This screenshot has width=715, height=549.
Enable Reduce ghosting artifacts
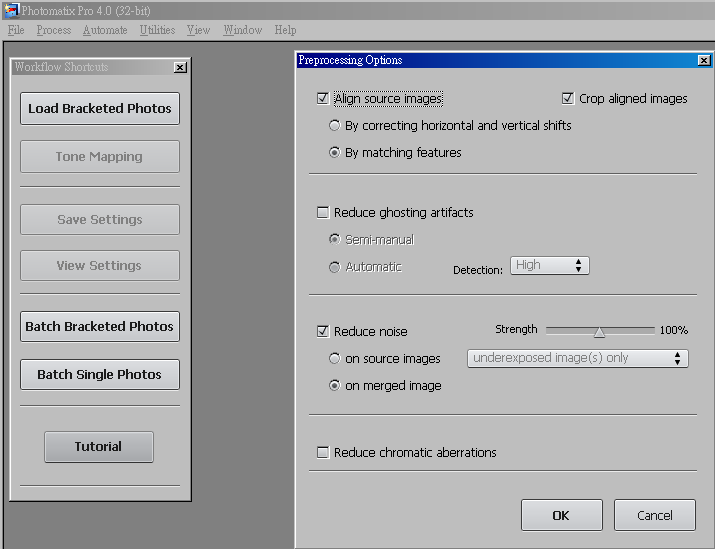[322, 212]
